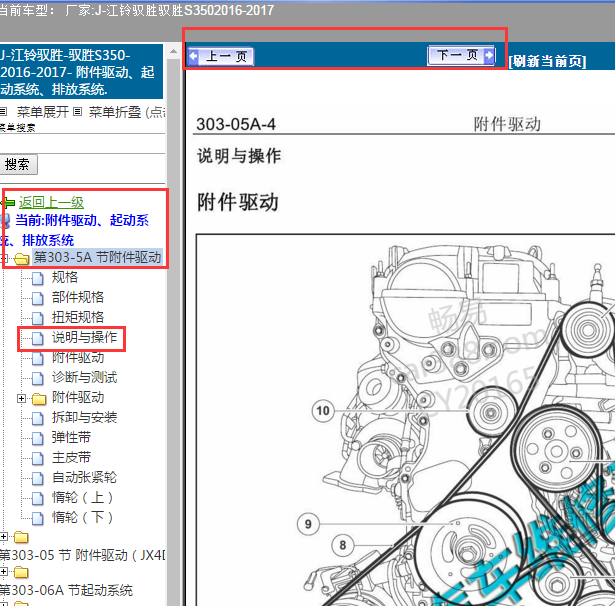Image resolution: width=615 pixels, height=606 pixels.
Task: Expand folder above 第303-06A 节起动系统
Action: tap(4, 571)
